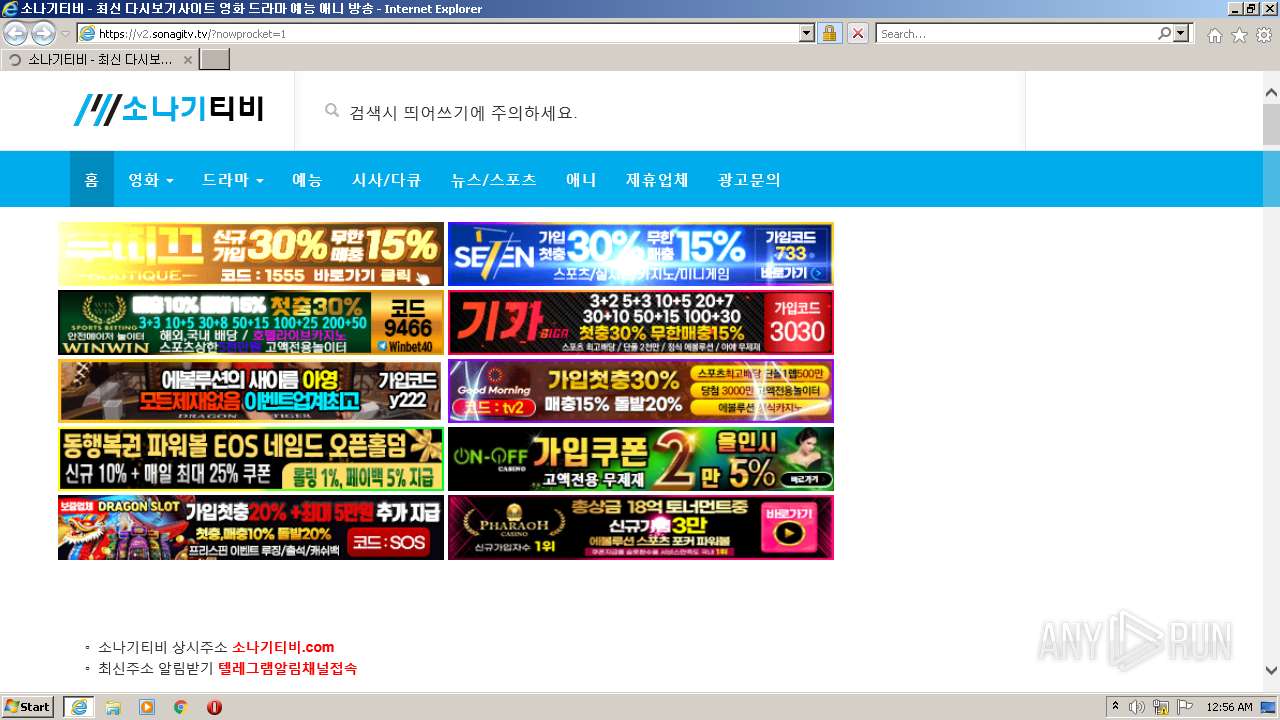Click the 소나기티비 site logo

(169, 109)
